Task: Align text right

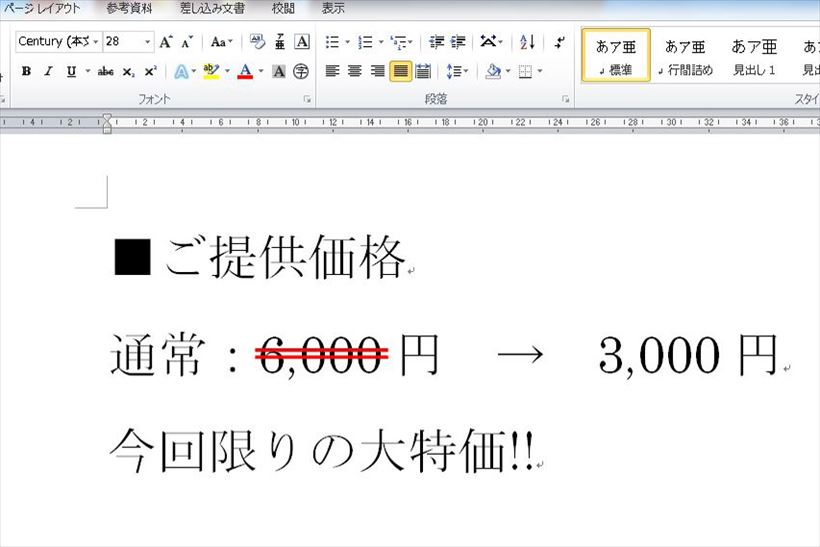Action: pos(377,71)
